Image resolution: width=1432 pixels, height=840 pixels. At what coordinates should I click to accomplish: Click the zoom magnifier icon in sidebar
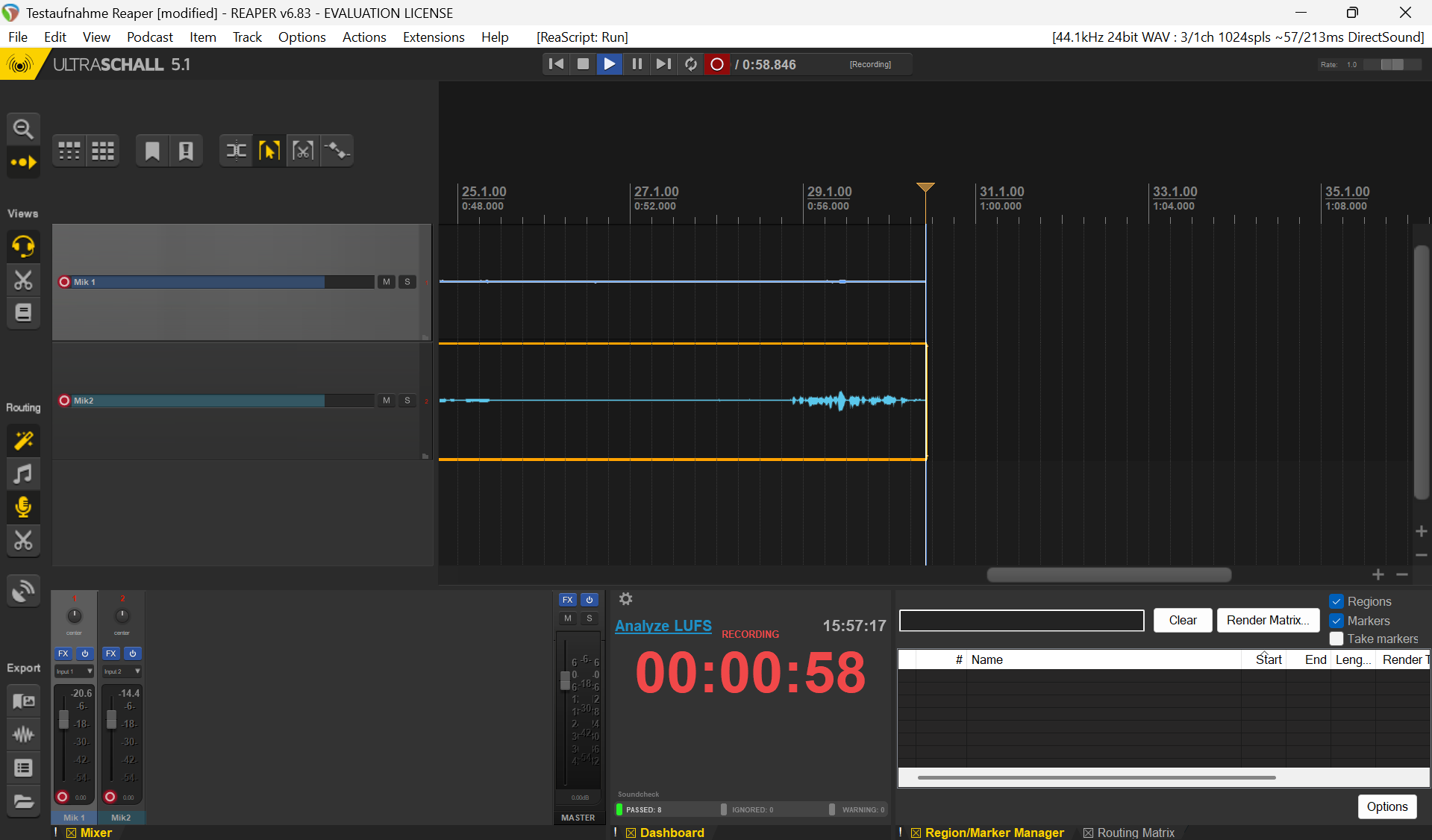click(23, 129)
